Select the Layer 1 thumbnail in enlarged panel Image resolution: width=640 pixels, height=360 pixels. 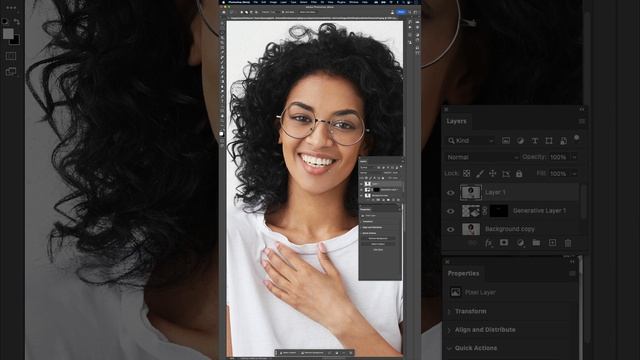click(471, 192)
